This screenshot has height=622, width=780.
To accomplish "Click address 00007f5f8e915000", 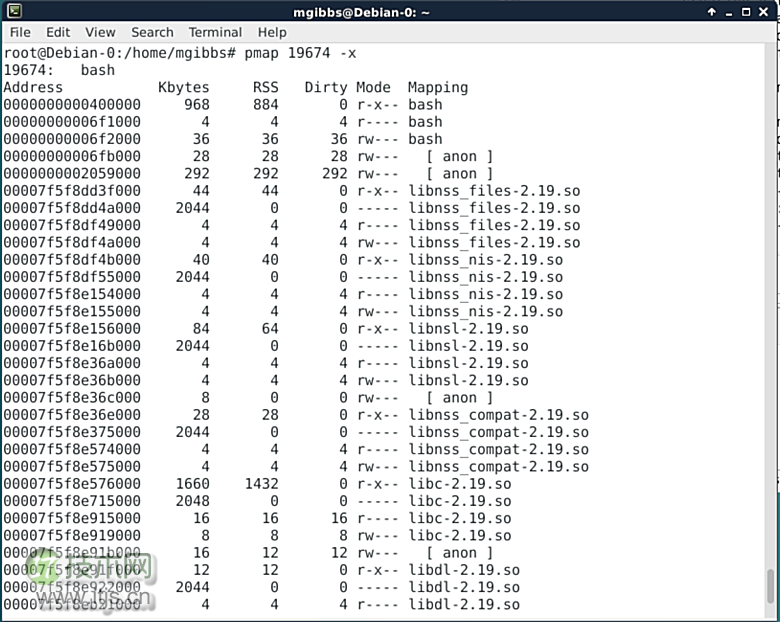I will pos(72,518).
